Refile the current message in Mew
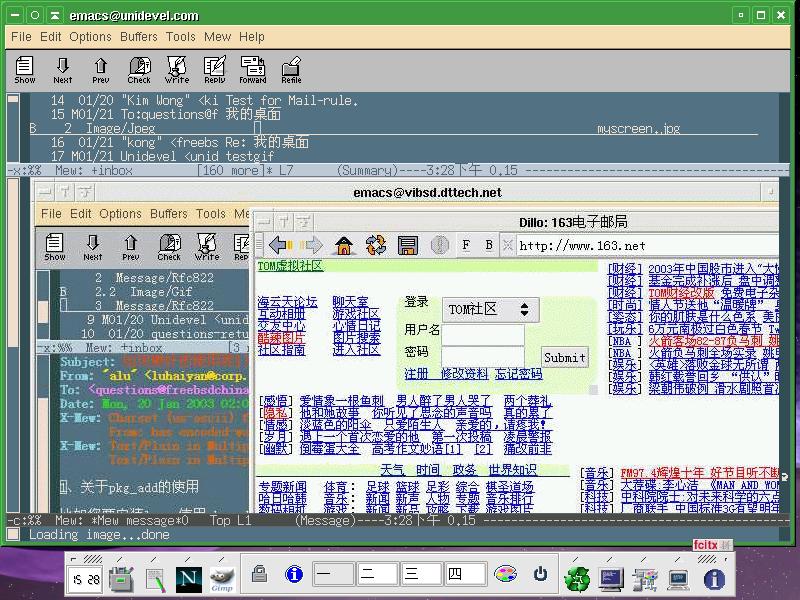 pos(291,65)
